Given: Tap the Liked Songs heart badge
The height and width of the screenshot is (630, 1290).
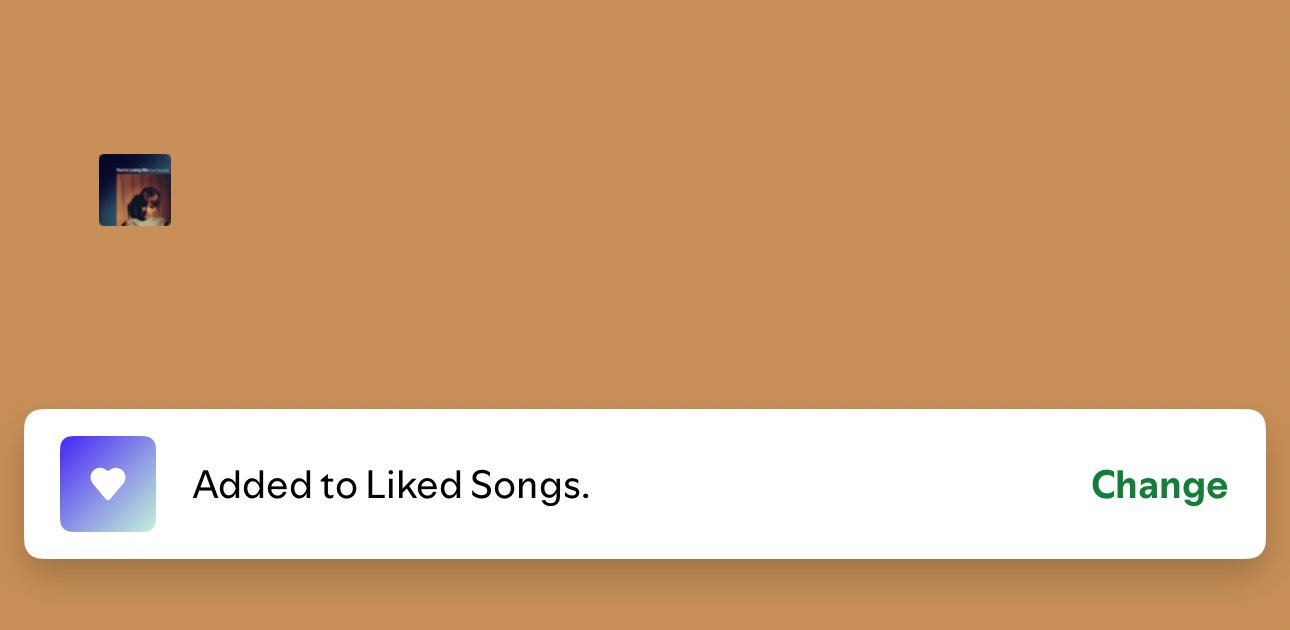Looking at the screenshot, I should pos(108,484).
